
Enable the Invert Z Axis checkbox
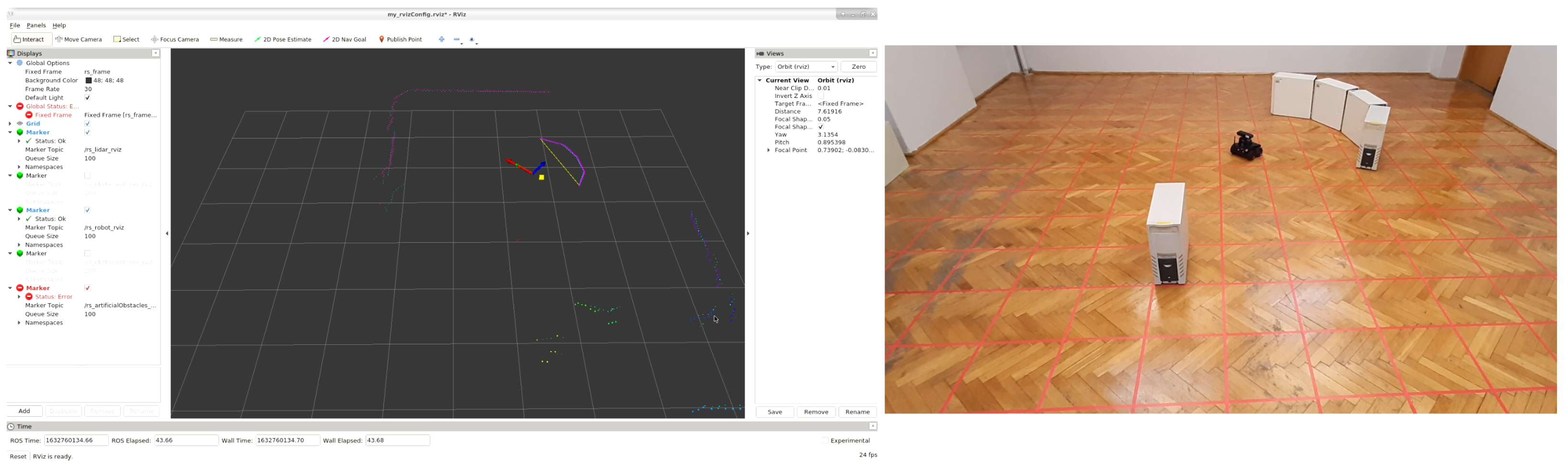pyautogui.click(x=820, y=96)
